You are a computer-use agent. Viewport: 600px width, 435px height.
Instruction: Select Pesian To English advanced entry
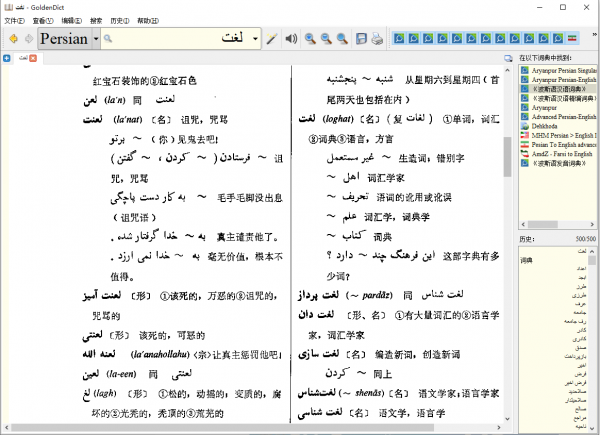tap(558, 145)
